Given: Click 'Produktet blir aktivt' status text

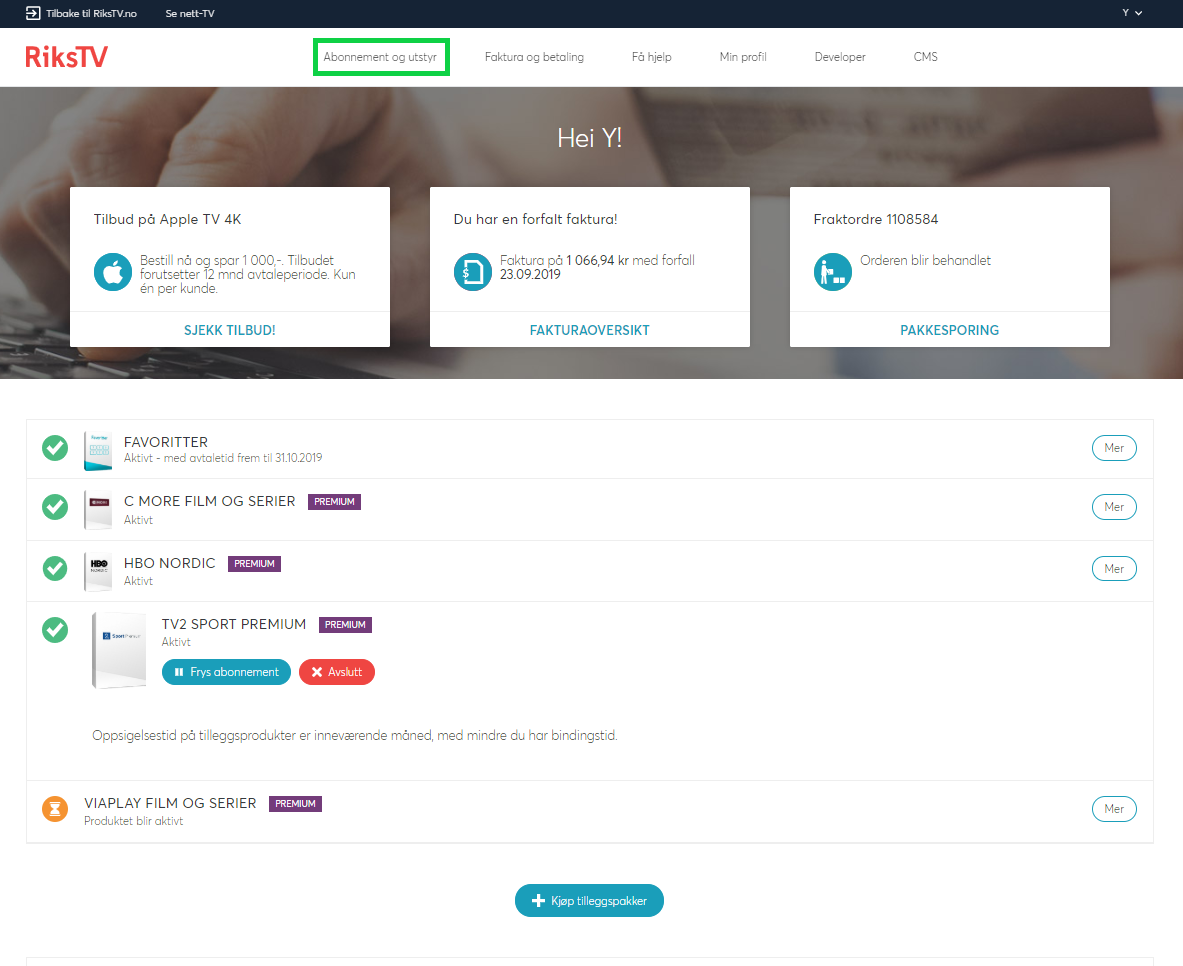Looking at the screenshot, I should coord(134,821).
